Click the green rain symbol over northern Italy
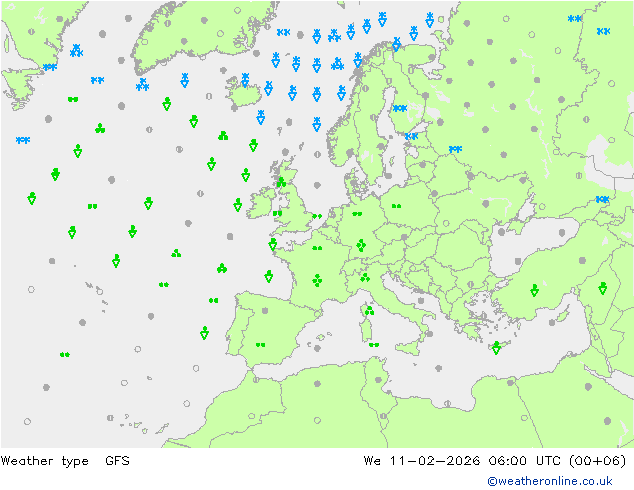634x490 pixels. pos(365,277)
